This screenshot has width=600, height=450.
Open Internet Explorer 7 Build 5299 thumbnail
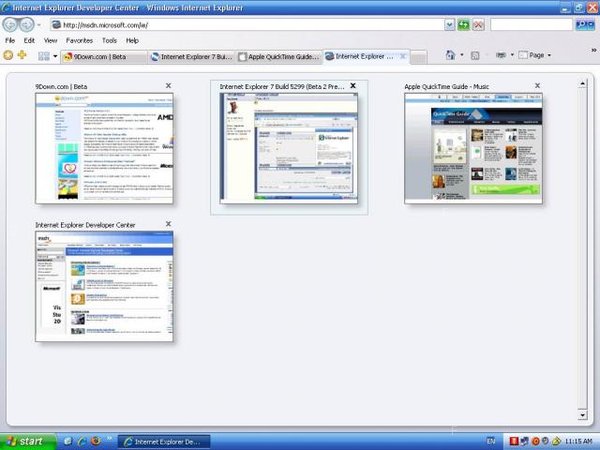tap(289, 148)
